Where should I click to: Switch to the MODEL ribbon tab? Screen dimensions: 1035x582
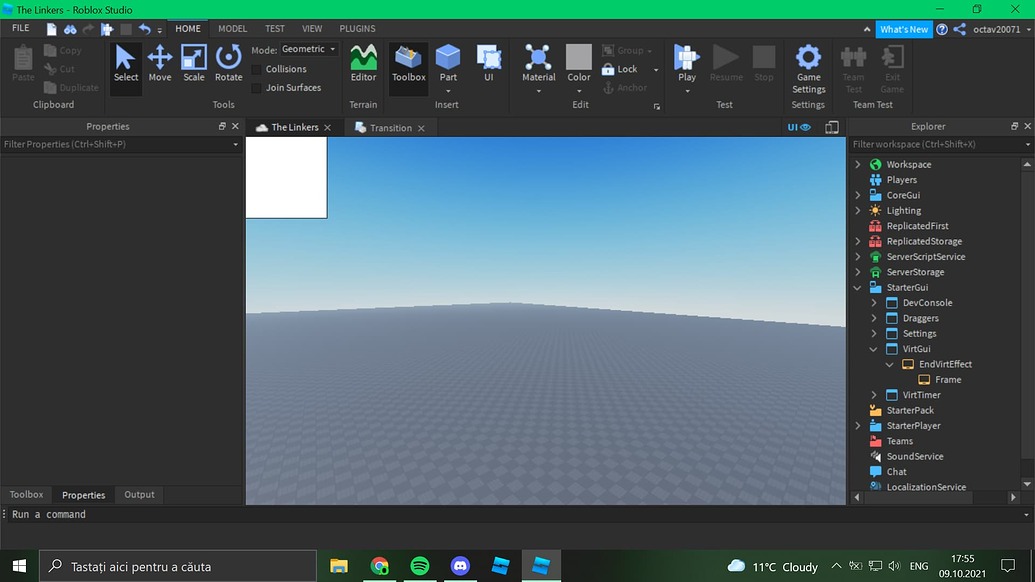232,29
